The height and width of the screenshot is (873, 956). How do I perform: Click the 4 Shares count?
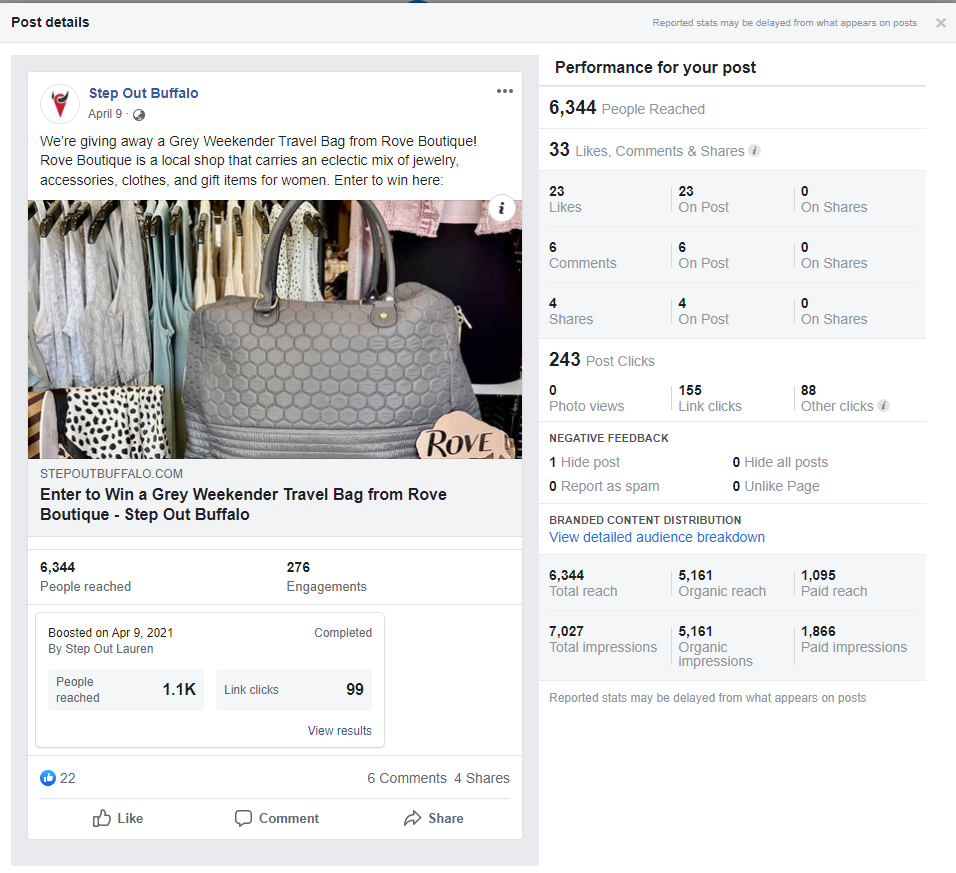click(x=482, y=778)
